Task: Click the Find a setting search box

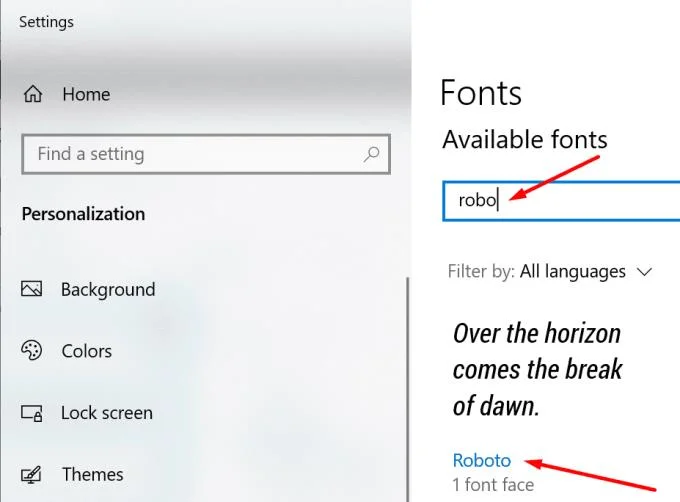Action: [206, 154]
